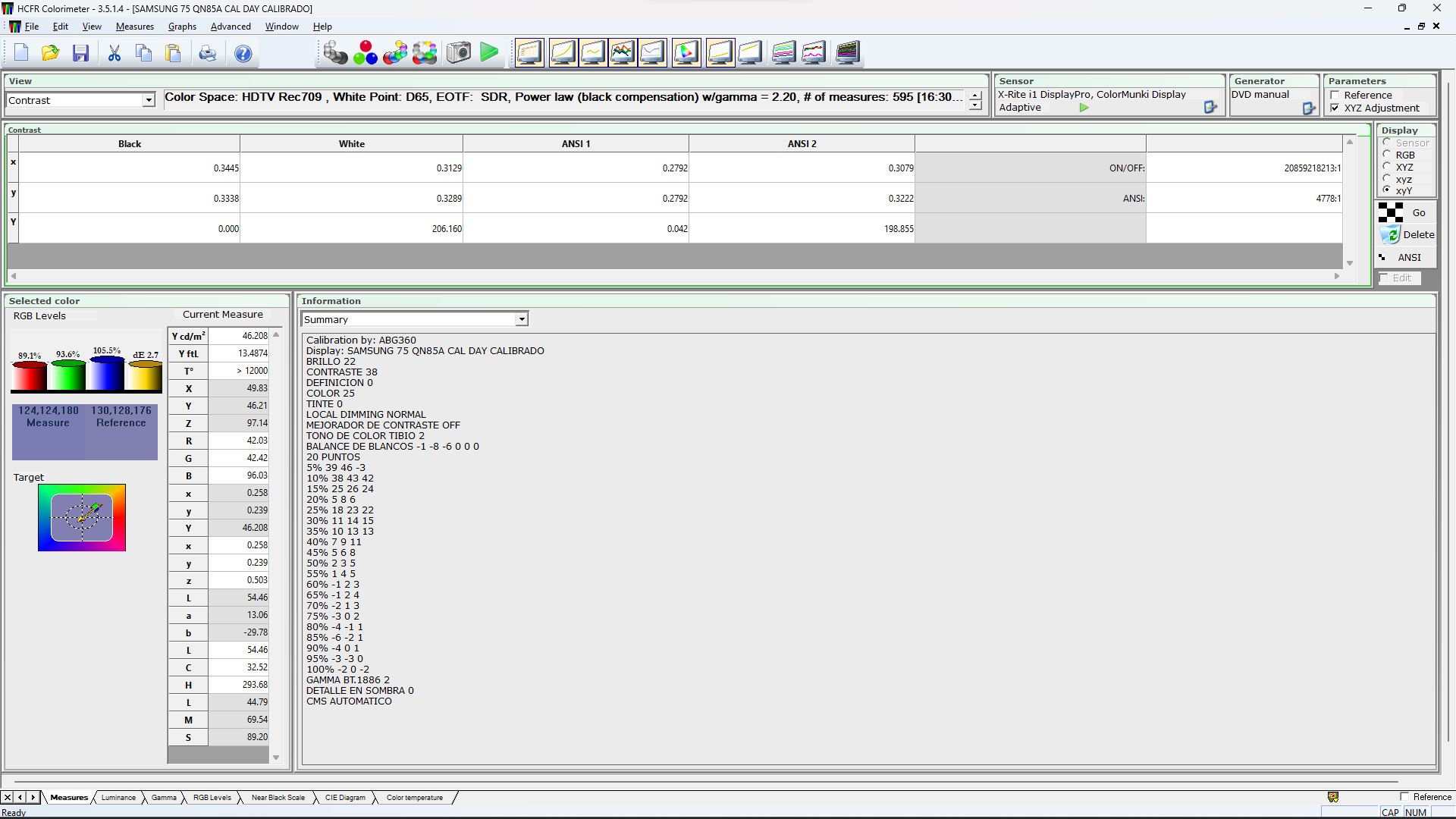Image resolution: width=1456 pixels, height=819 pixels.
Task: Click the camera snapshot toolbar icon
Action: (x=458, y=53)
